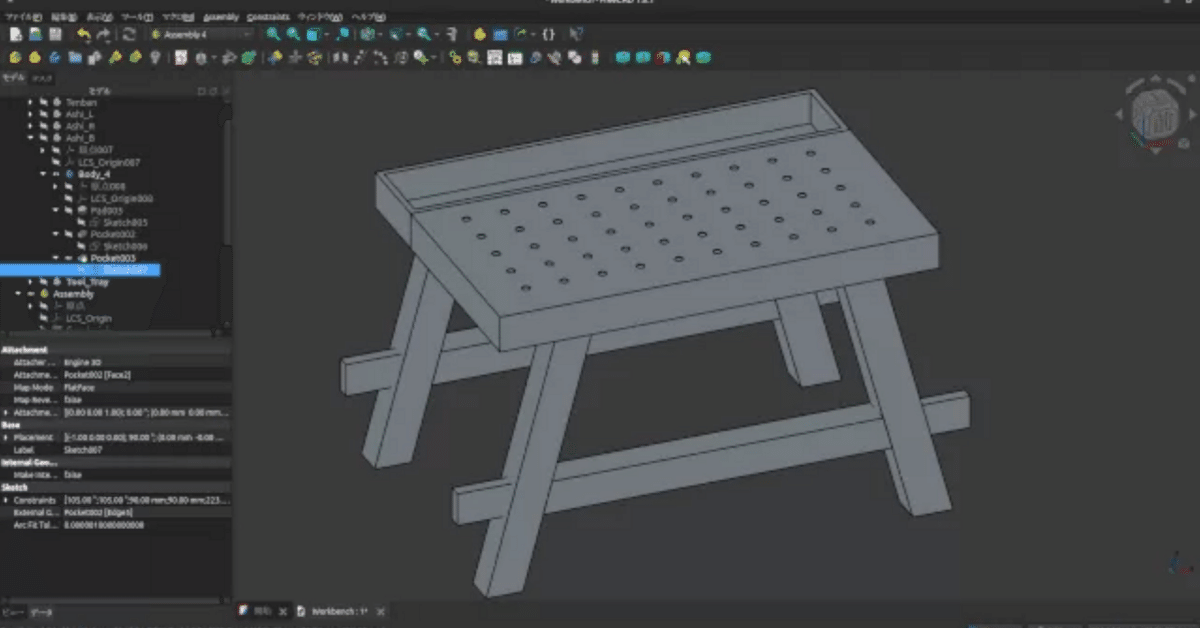
Task: Click the yellow part icon before braces
Action: (480, 34)
